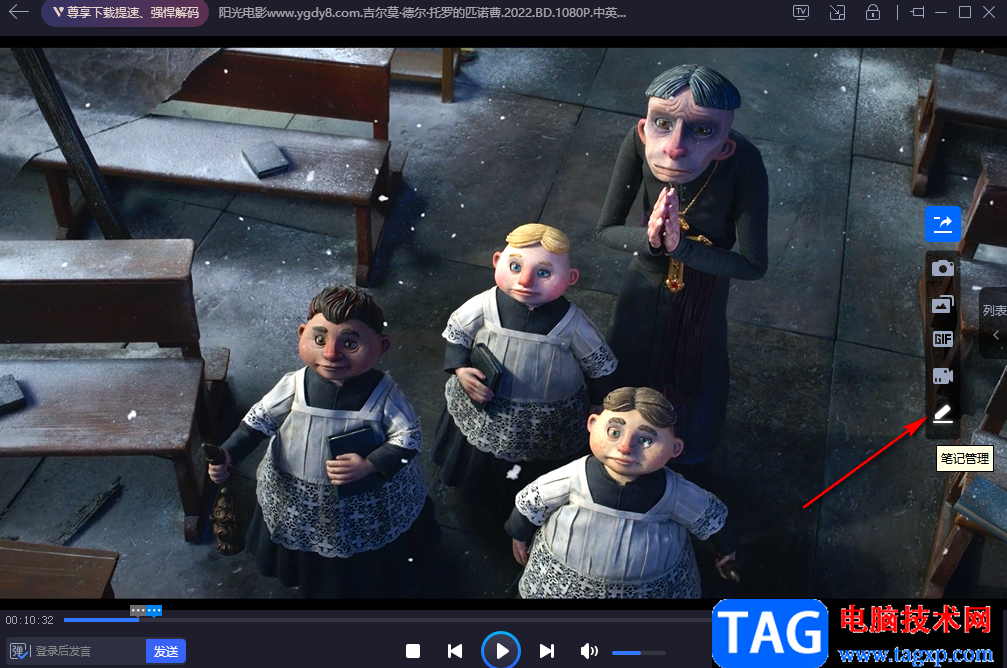This screenshot has width=1007, height=668.
Task: Pin the player window on top
Action: tap(918, 12)
